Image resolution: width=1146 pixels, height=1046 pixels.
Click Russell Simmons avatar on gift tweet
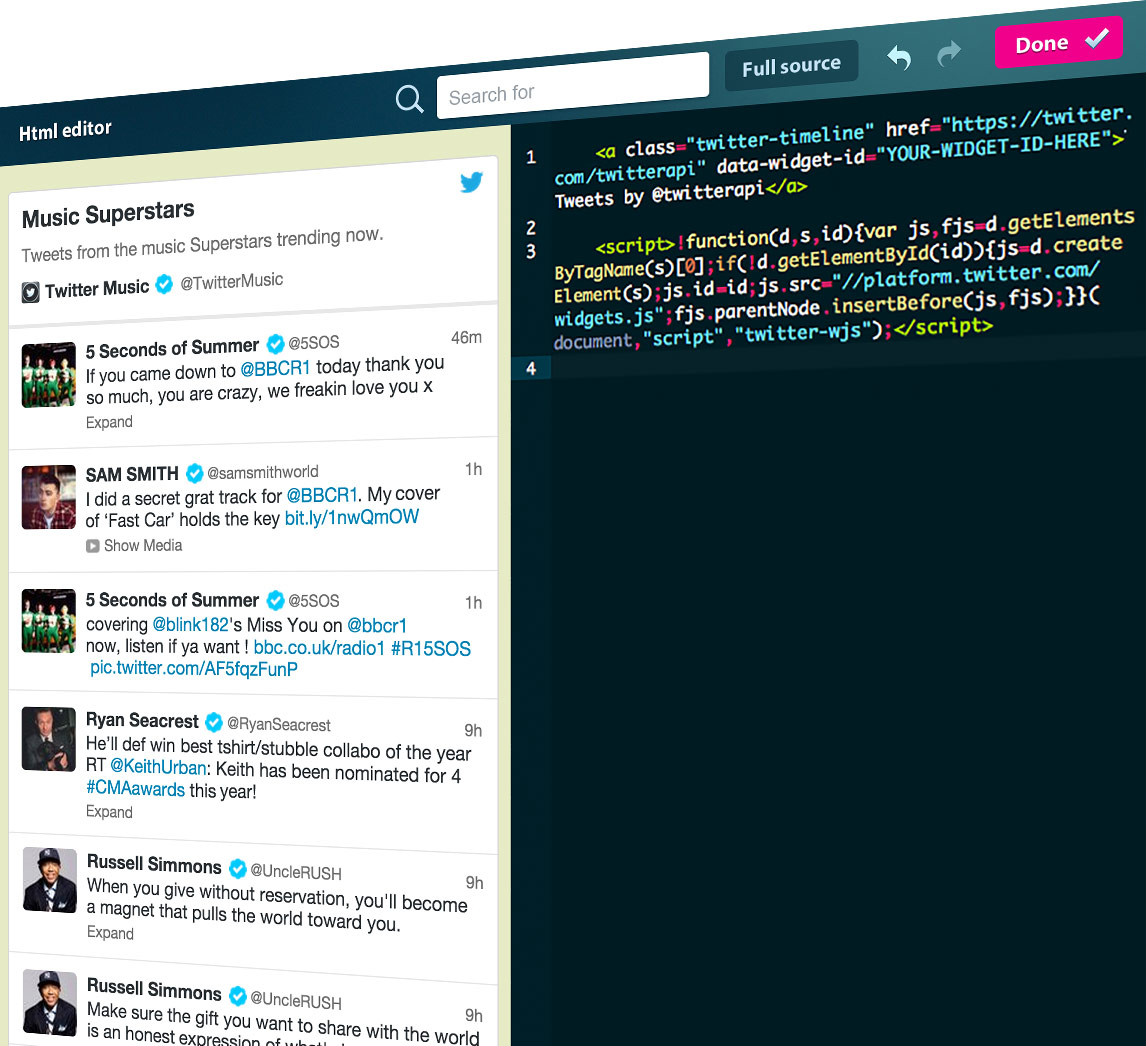coord(50,1002)
